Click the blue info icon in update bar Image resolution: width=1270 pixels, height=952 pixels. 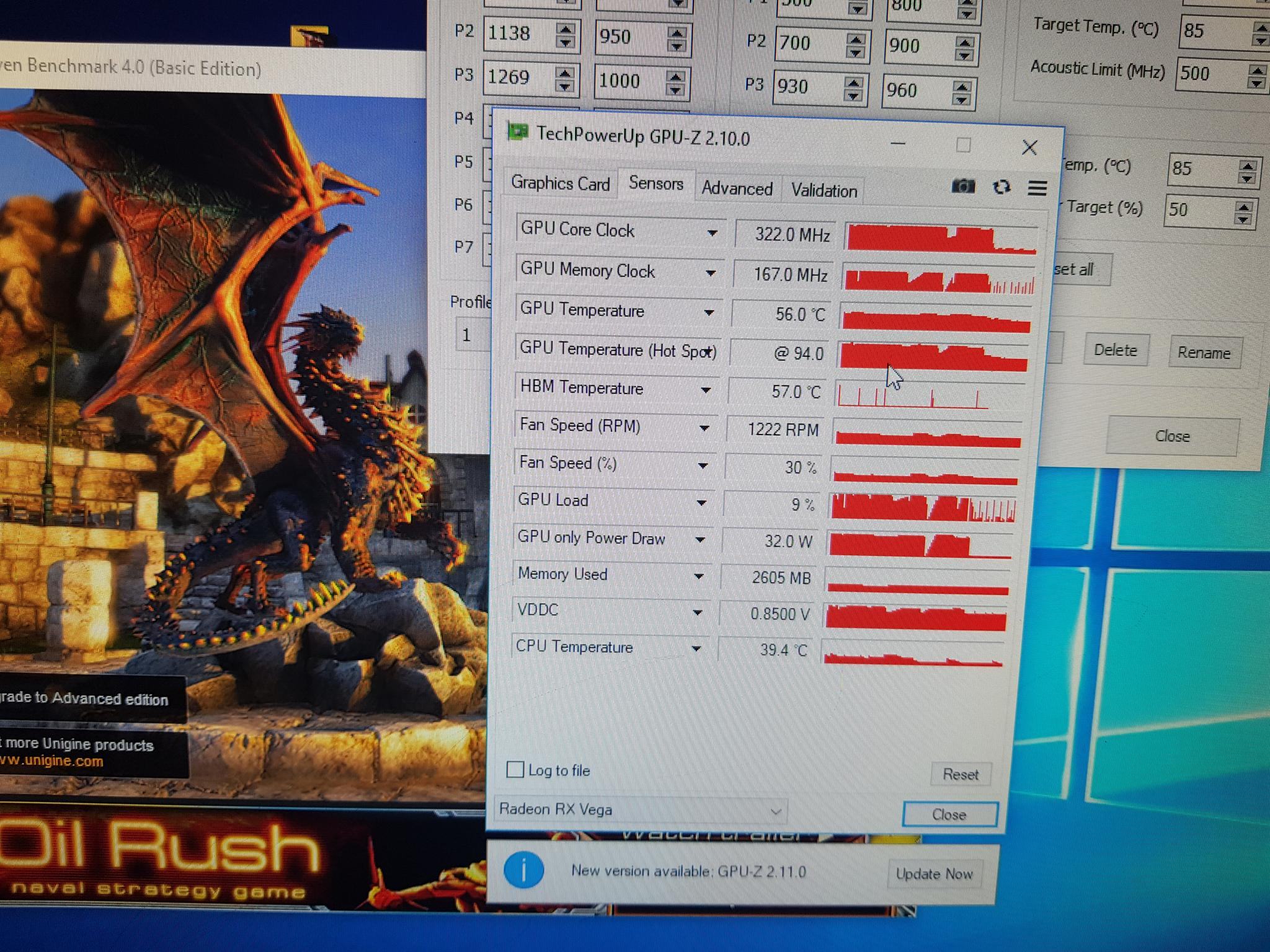tap(524, 870)
